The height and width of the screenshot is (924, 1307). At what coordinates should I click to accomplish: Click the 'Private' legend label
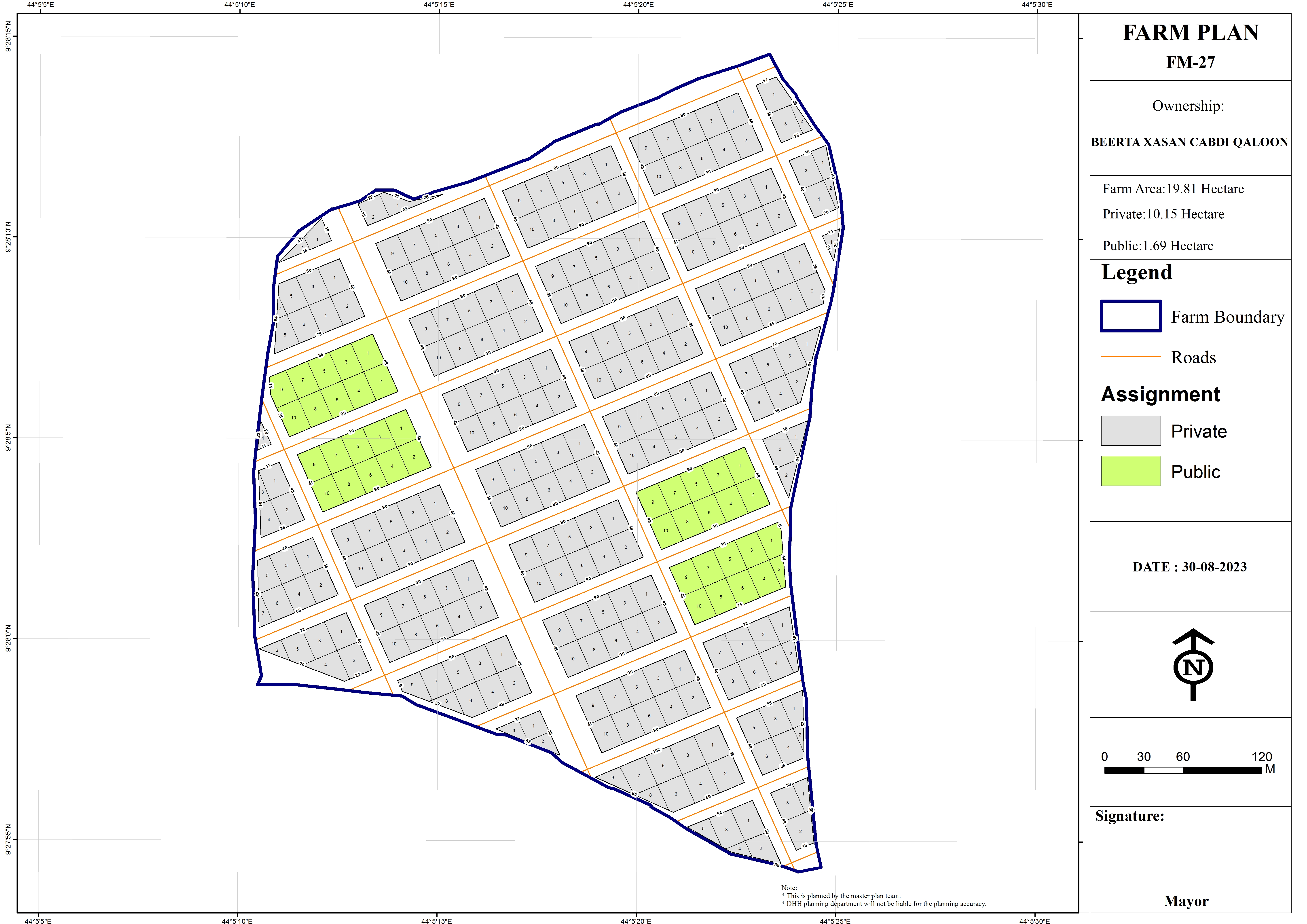[x=1198, y=431]
